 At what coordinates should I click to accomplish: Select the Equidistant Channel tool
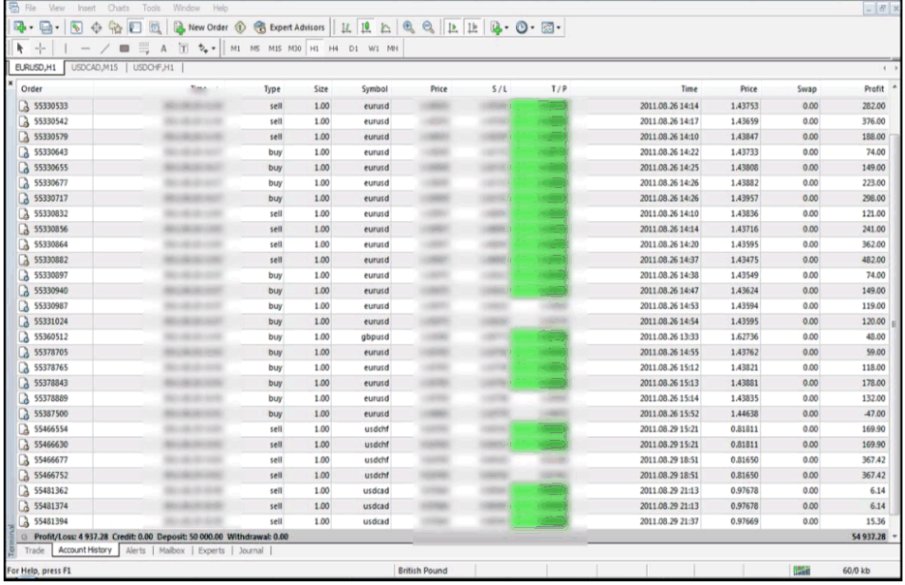tap(124, 48)
